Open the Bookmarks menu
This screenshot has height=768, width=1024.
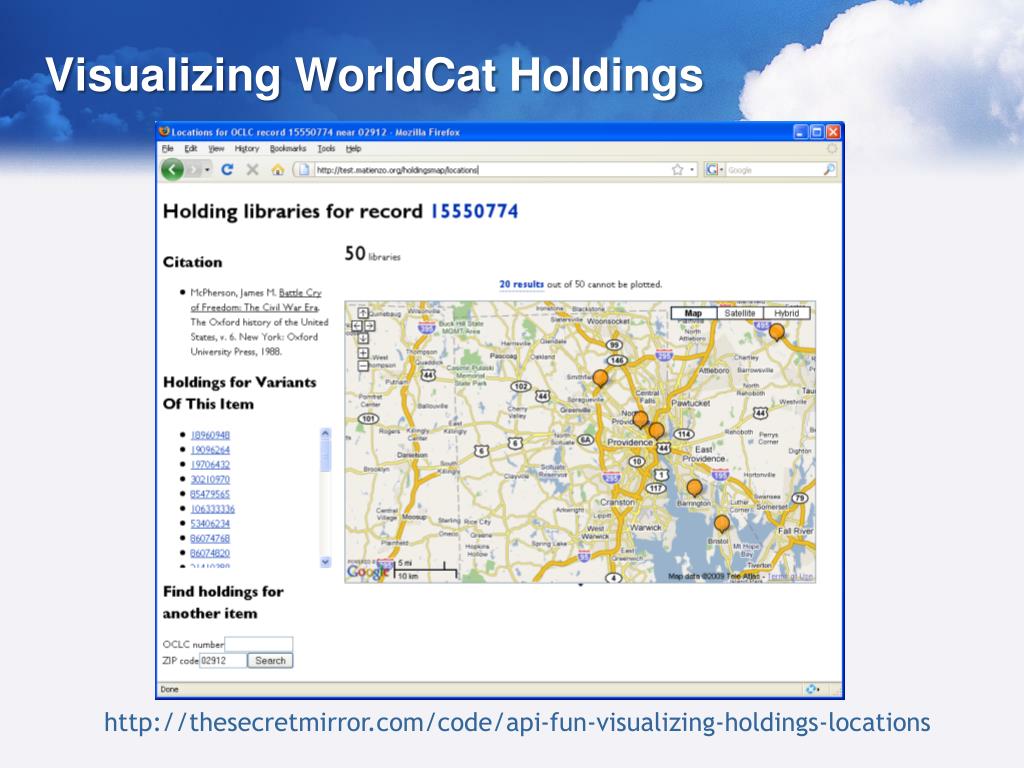point(288,149)
